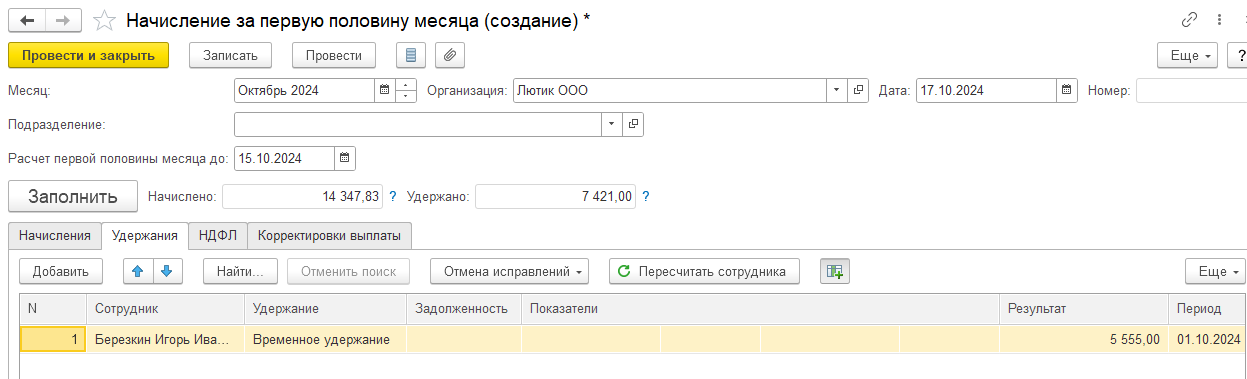Go back with the left arrow
This screenshot has height=379, width=1247.
coord(27,20)
